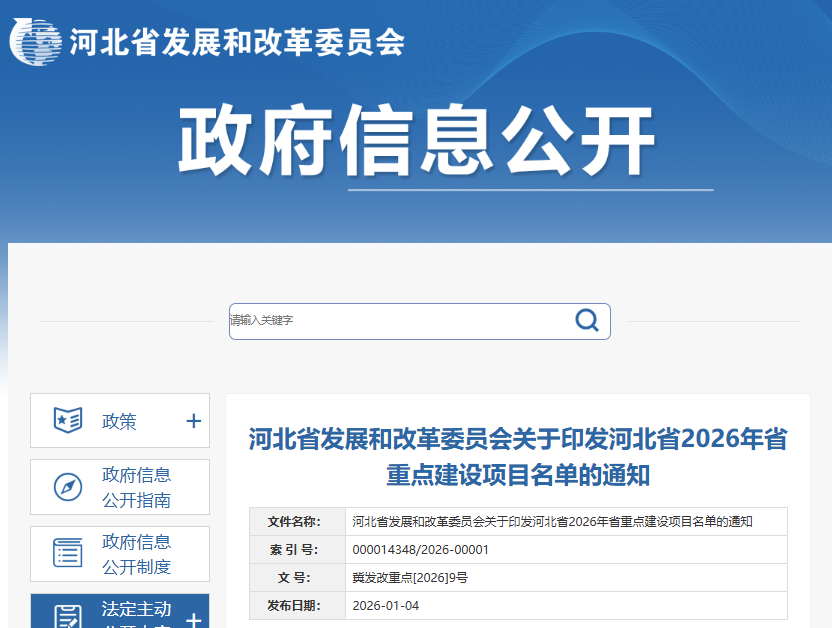Expand the 法定主动公开 sidebar section
The image size is (832, 628).
pos(192,620)
